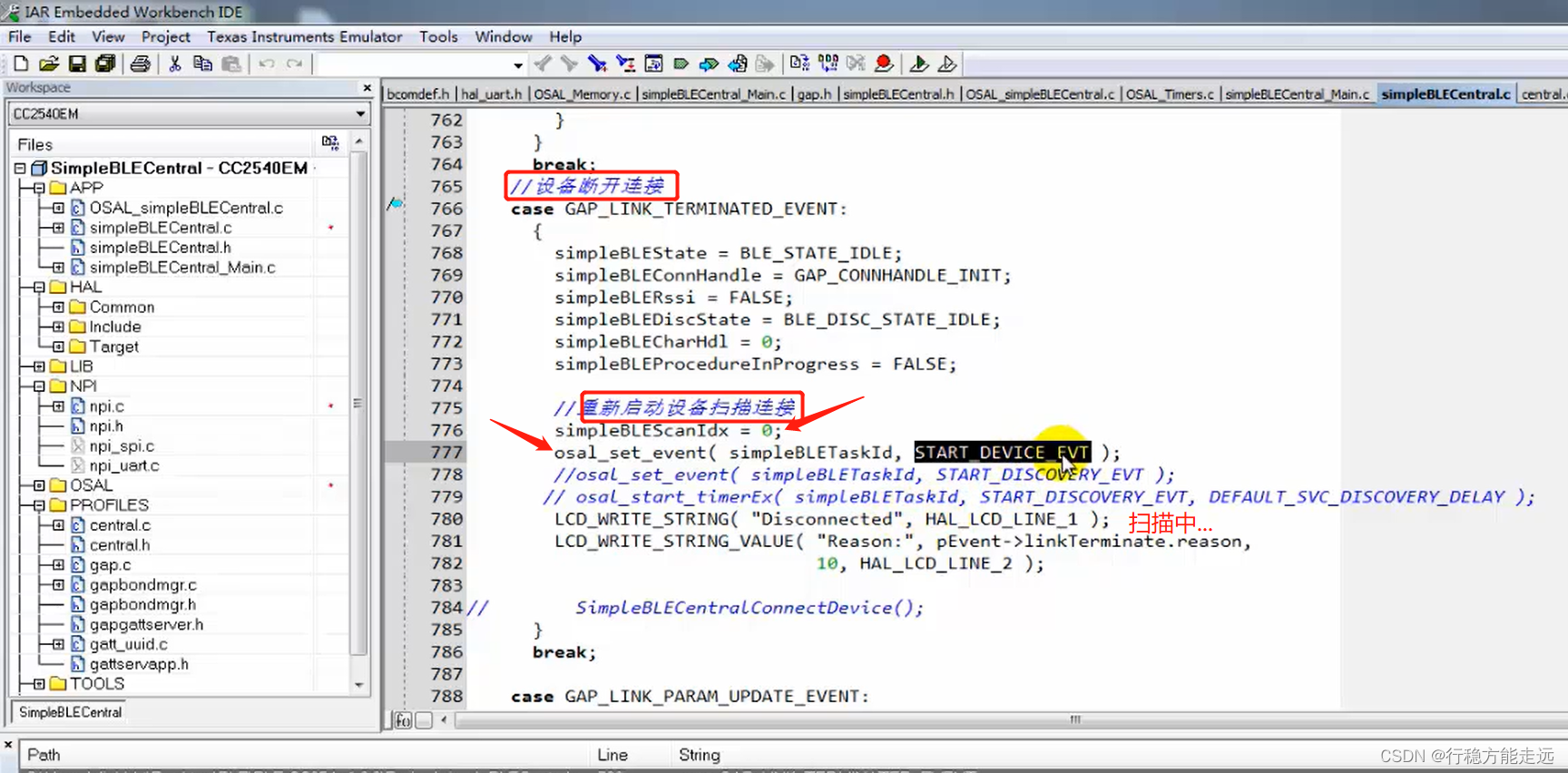This screenshot has width=1568, height=773.
Task: Select gatt_uuid.c in file tree
Action: [129, 644]
